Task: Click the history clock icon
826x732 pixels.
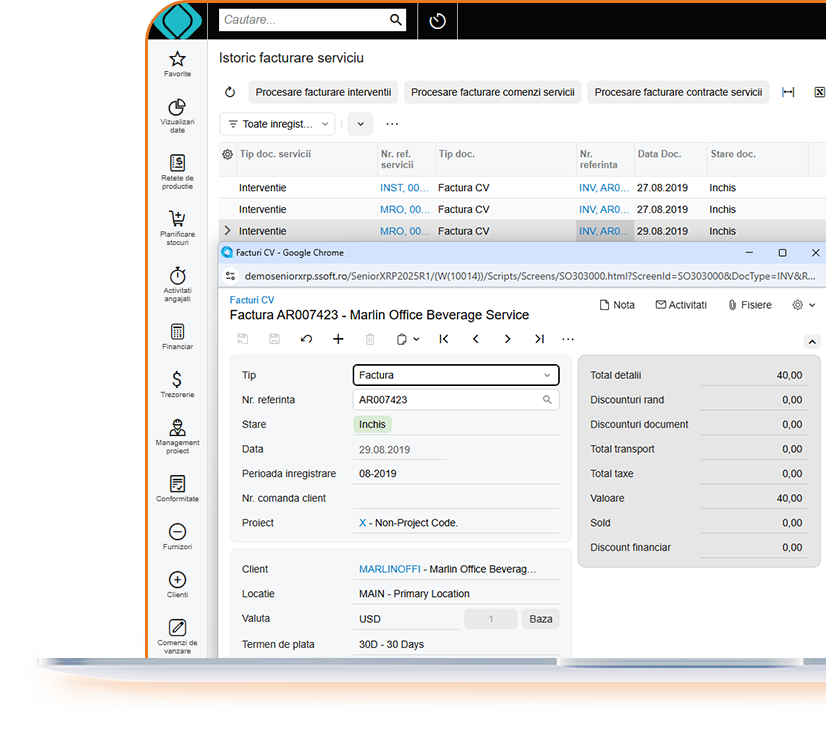Action: point(437,20)
